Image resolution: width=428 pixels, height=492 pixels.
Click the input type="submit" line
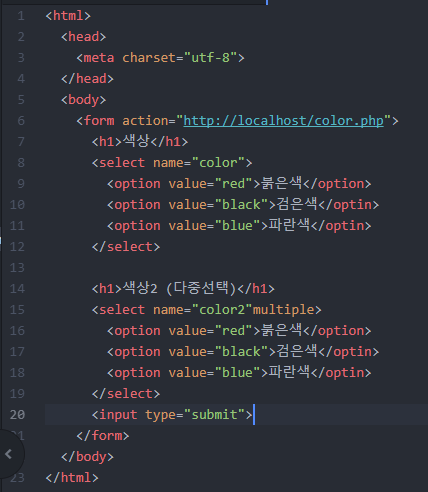coord(172,415)
